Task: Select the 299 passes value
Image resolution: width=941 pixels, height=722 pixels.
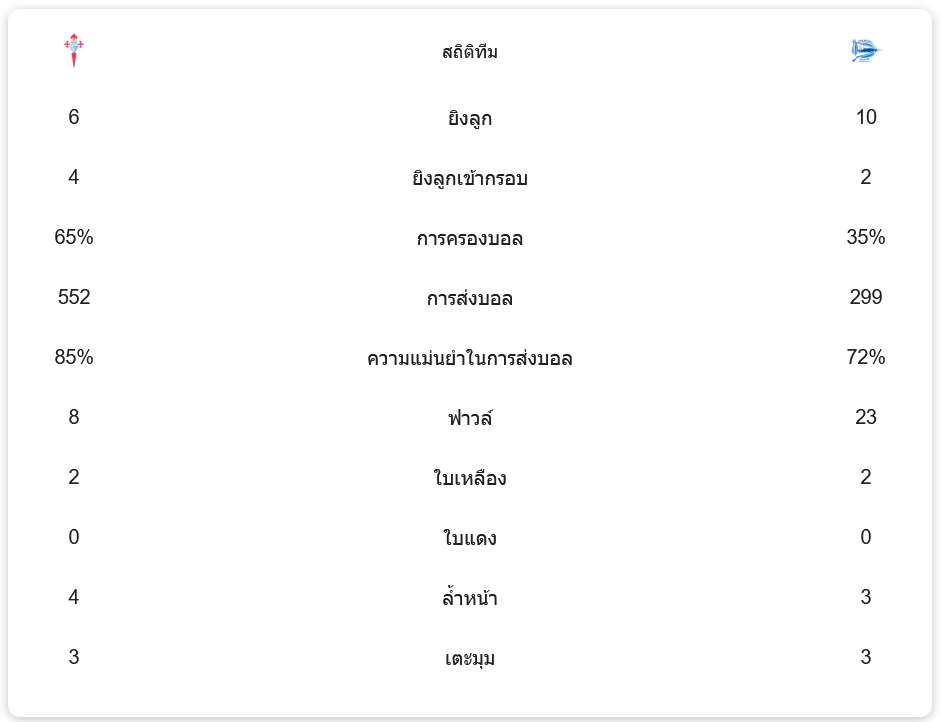Action: pos(866,297)
